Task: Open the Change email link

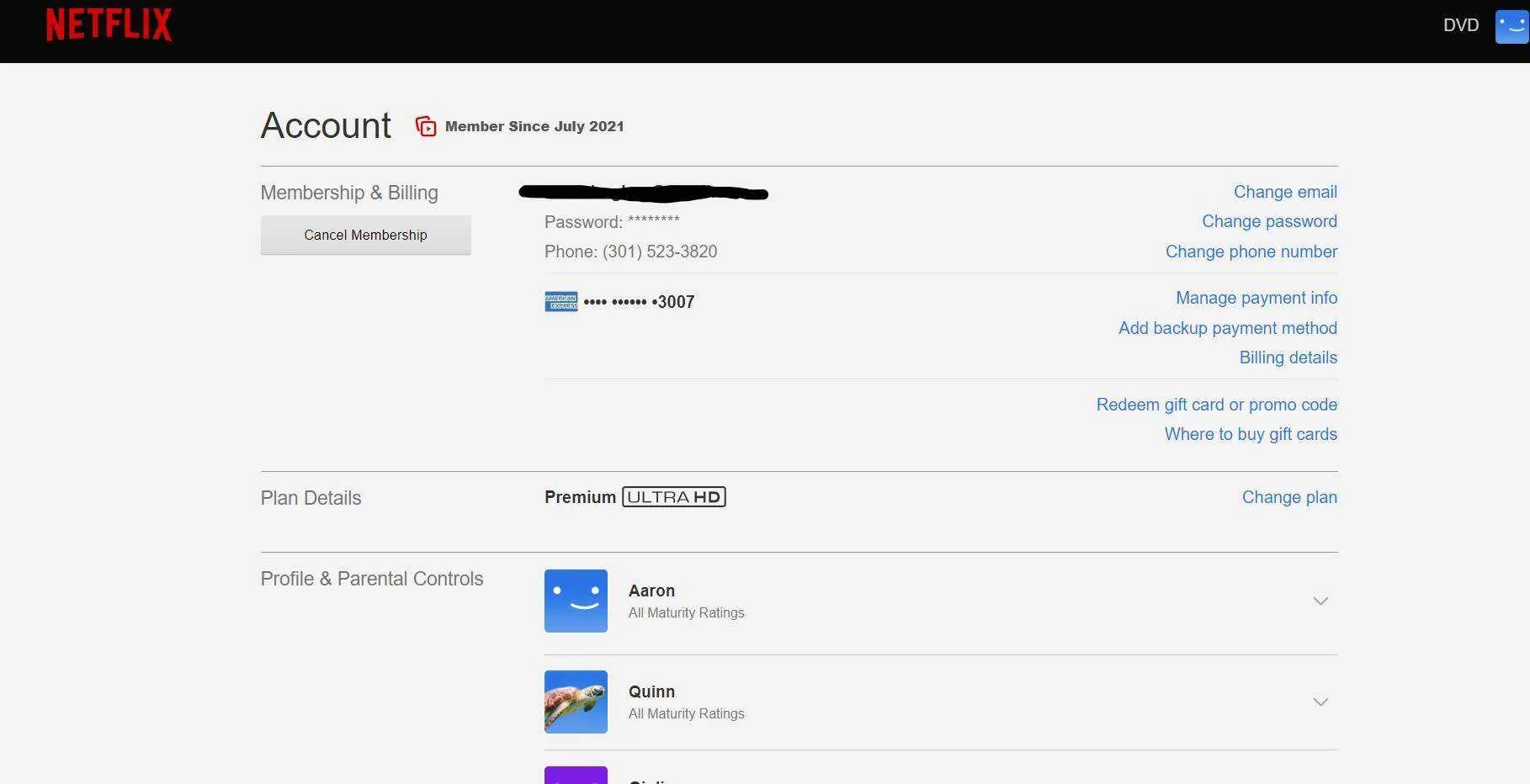Action: pos(1285,192)
